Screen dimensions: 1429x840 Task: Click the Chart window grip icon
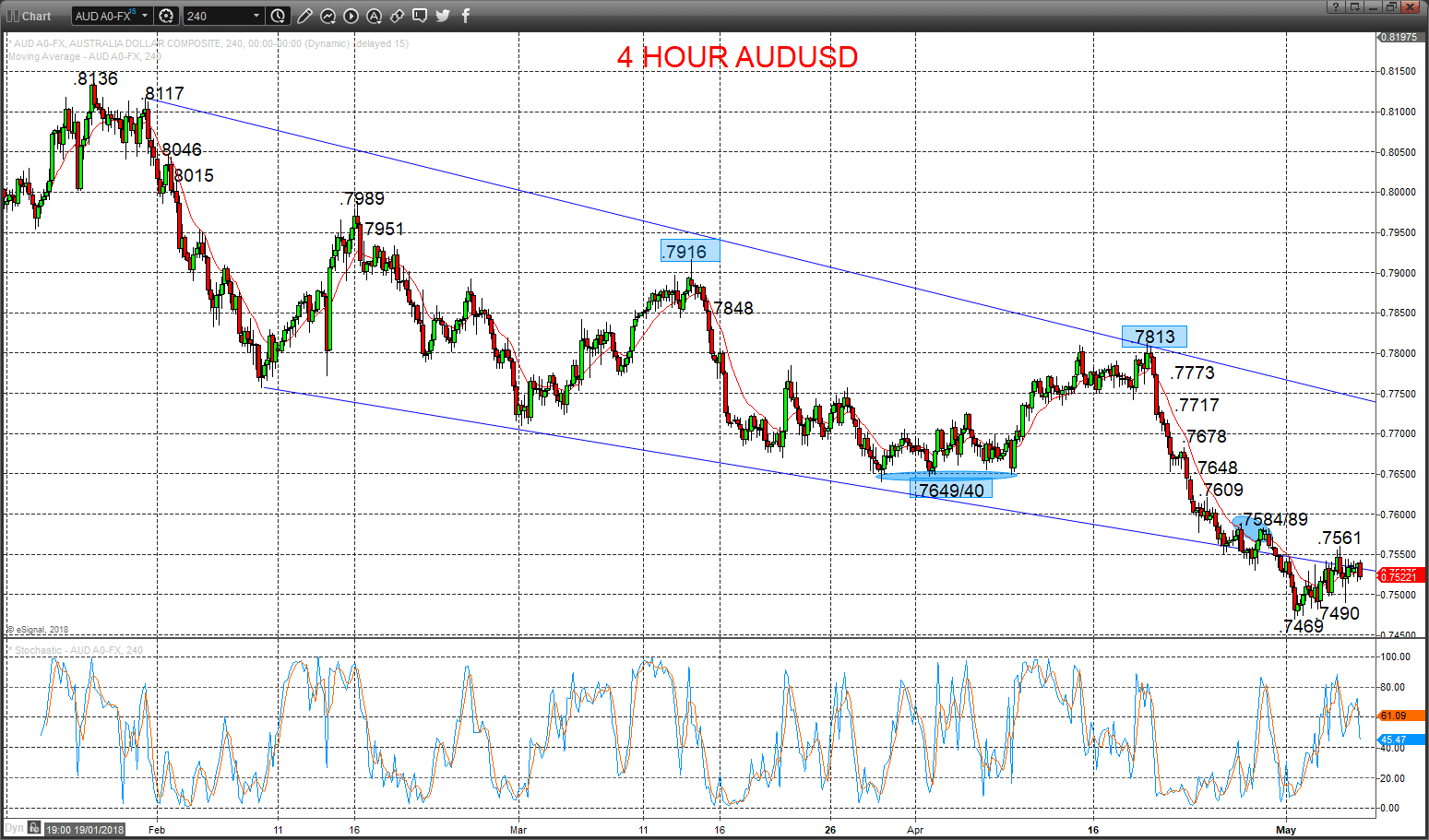pos(13,16)
